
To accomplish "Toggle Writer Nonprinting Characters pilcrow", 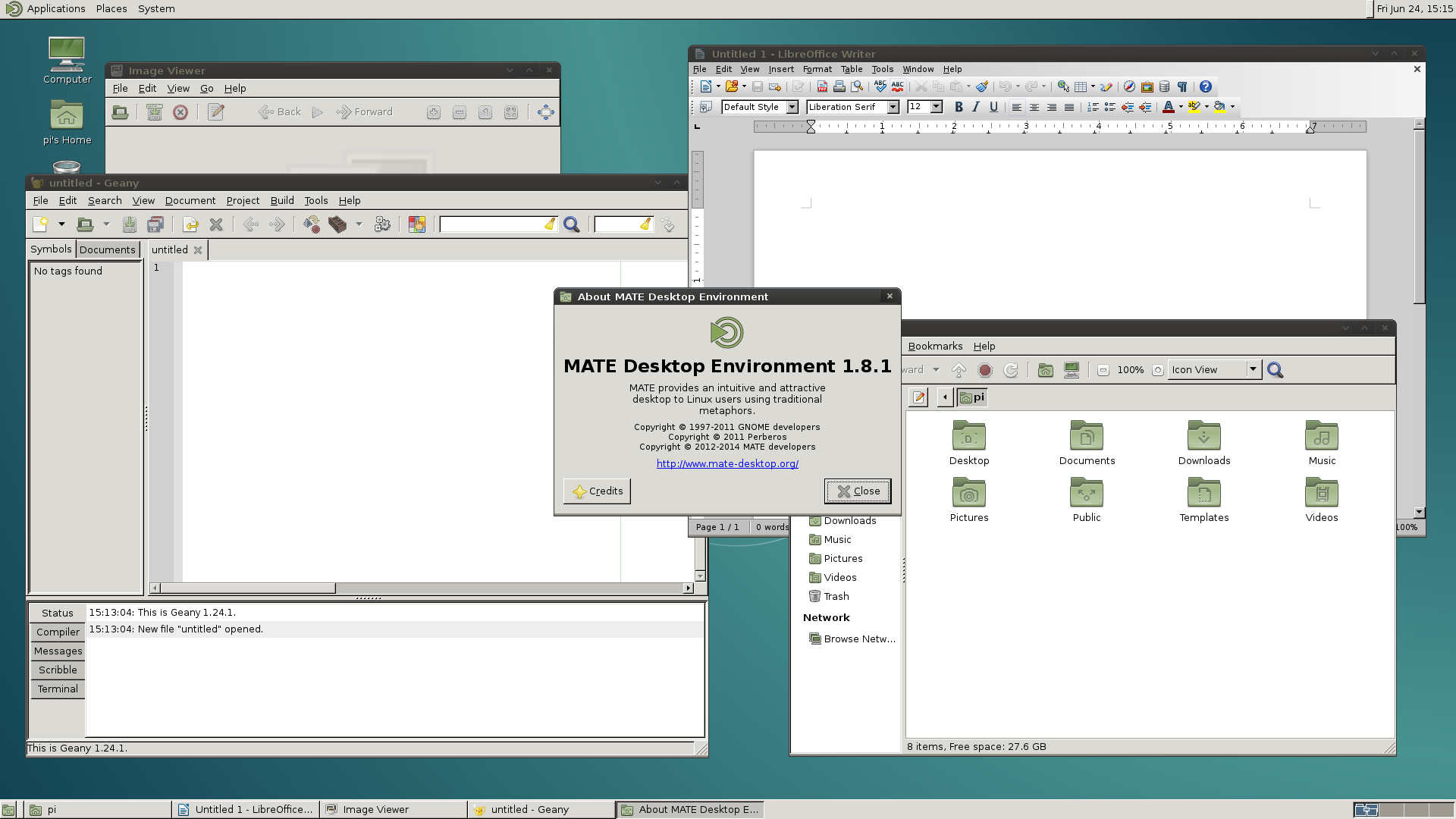I will click(x=1182, y=87).
